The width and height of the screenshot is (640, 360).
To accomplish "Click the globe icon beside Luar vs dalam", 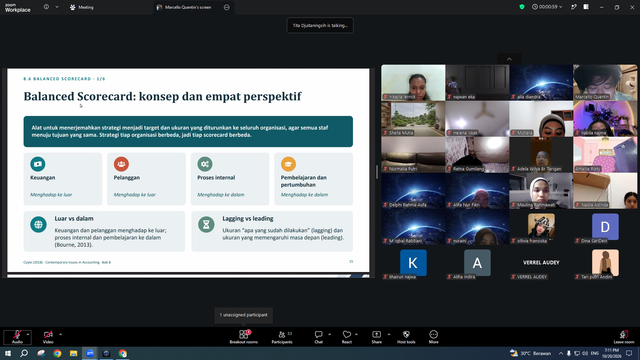I will pyautogui.click(x=38, y=224).
